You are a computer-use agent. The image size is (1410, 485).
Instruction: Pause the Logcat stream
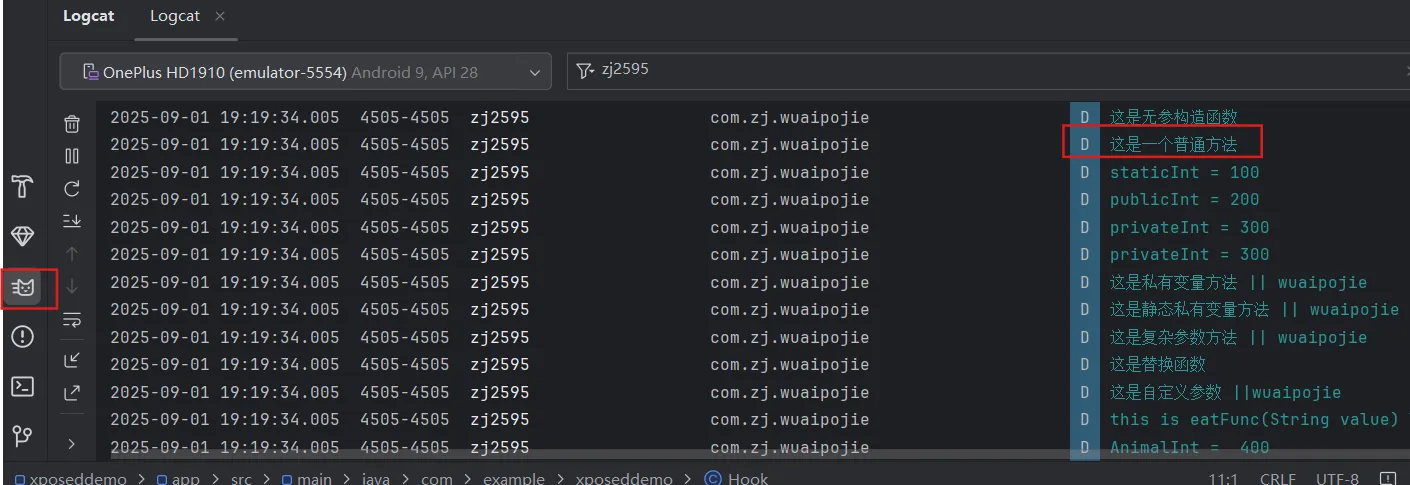point(72,156)
